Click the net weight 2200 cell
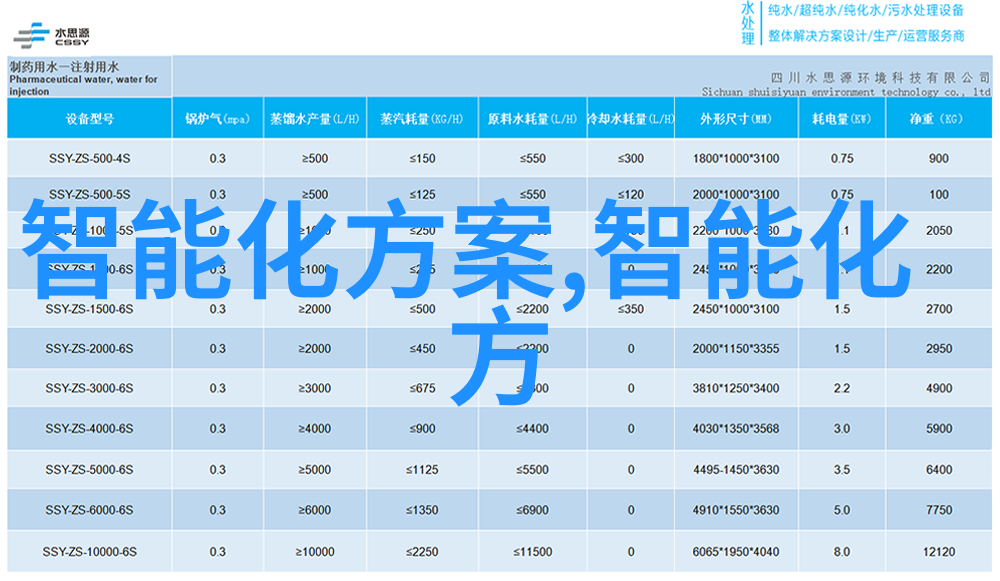1000x581 pixels. [x=939, y=270]
